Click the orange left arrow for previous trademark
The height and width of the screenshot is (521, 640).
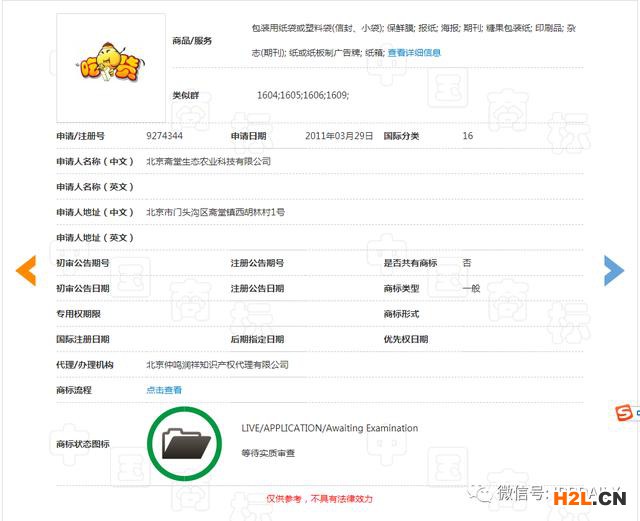(26, 269)
